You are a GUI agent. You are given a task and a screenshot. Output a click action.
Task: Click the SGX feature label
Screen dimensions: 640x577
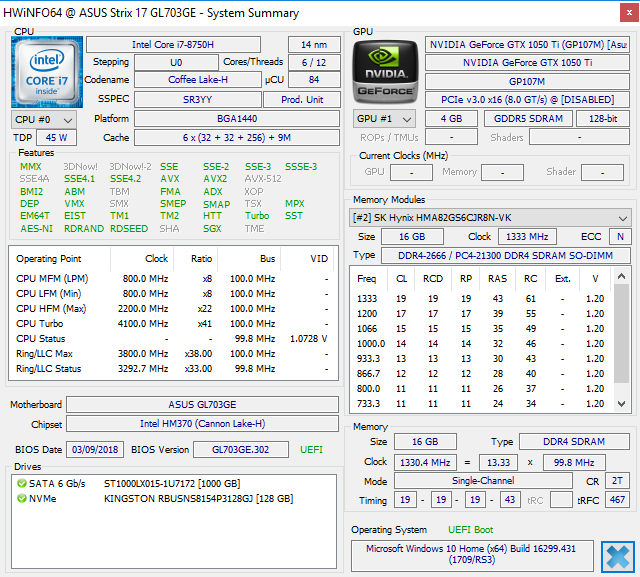point(212,229)
